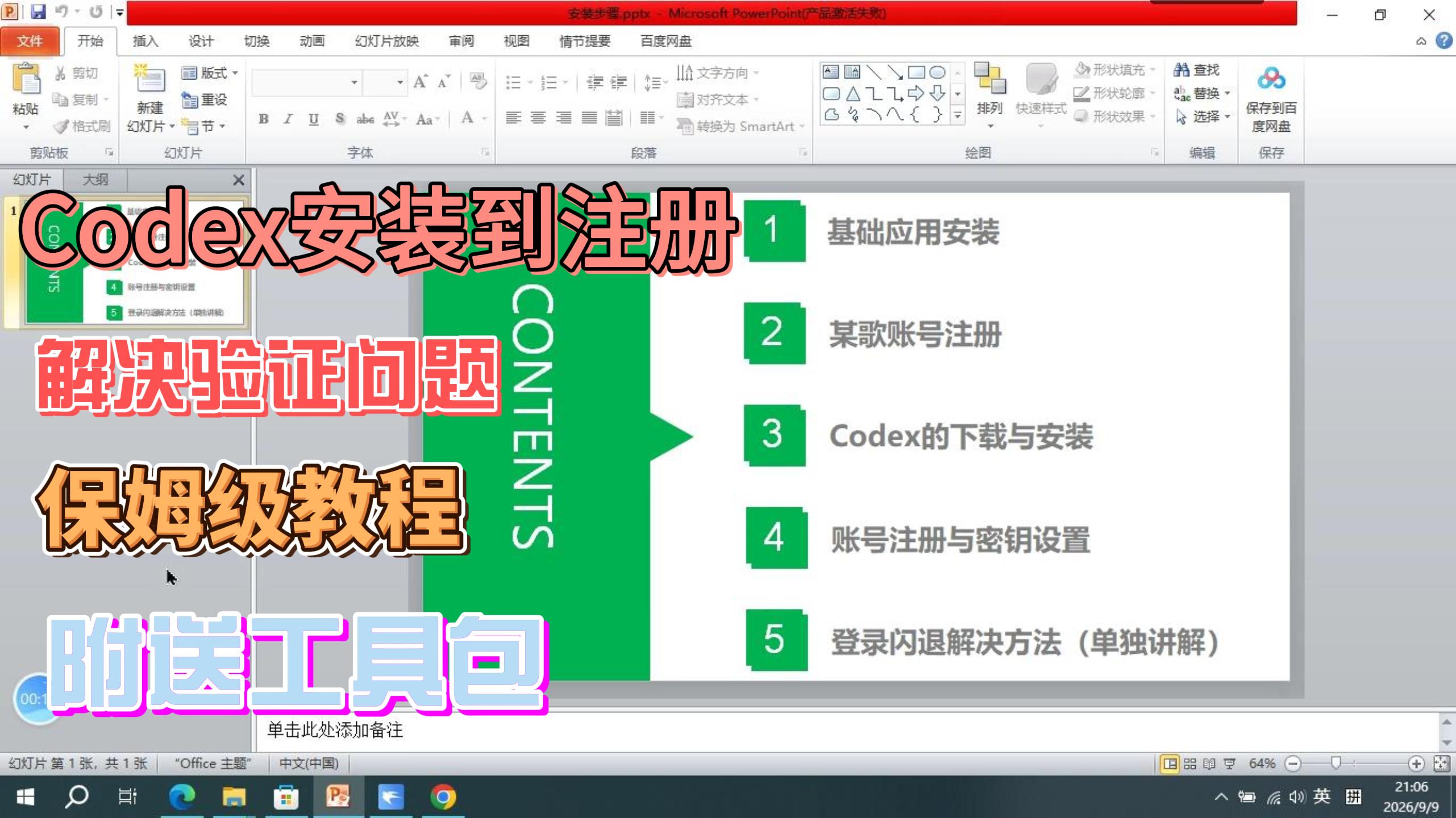
Task: Switch to Reading view in status bar
Action: (1209, 764)
